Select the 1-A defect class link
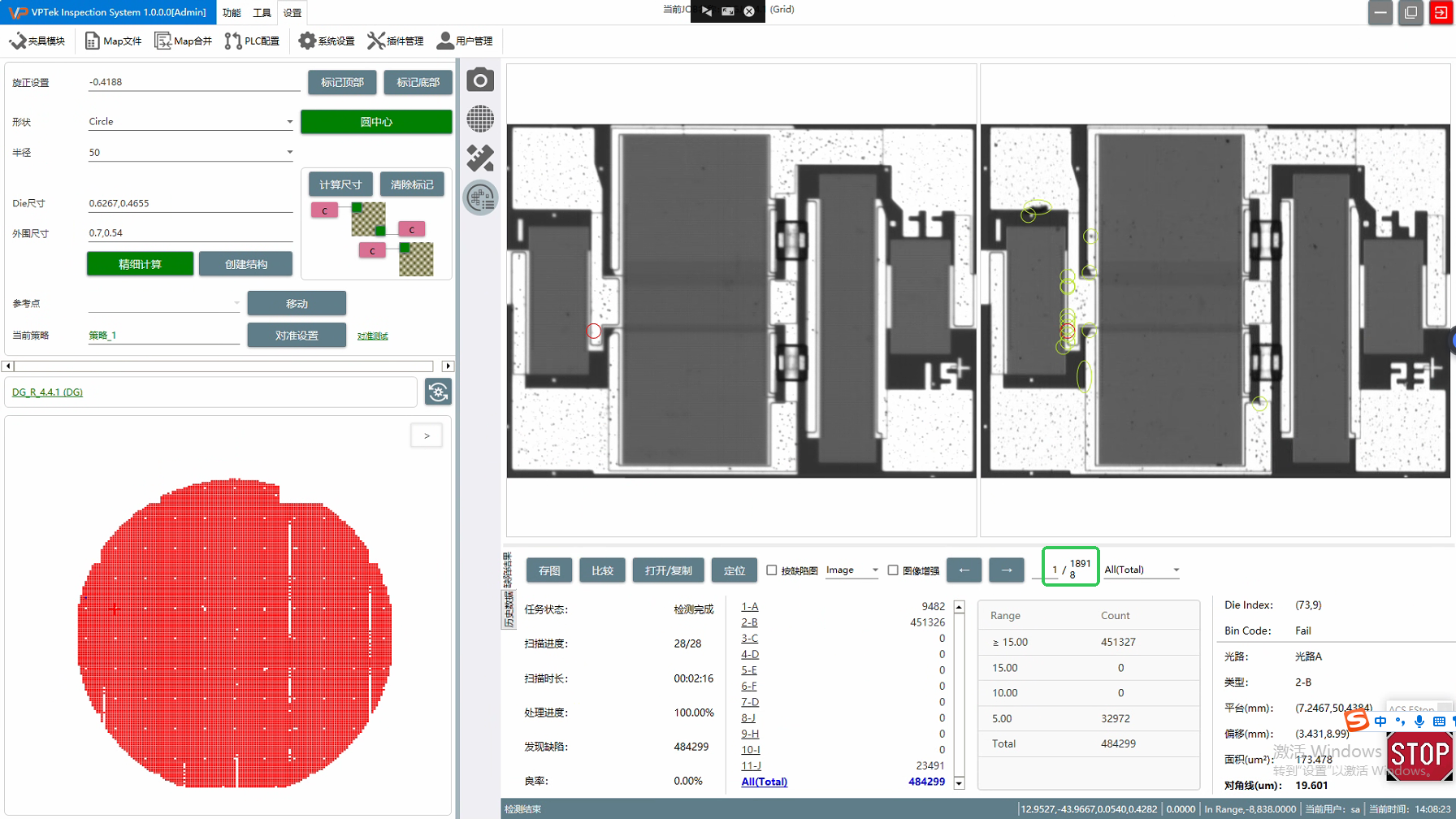The image size is (1456, 819). pyautogui.click(x=749, y=607)
